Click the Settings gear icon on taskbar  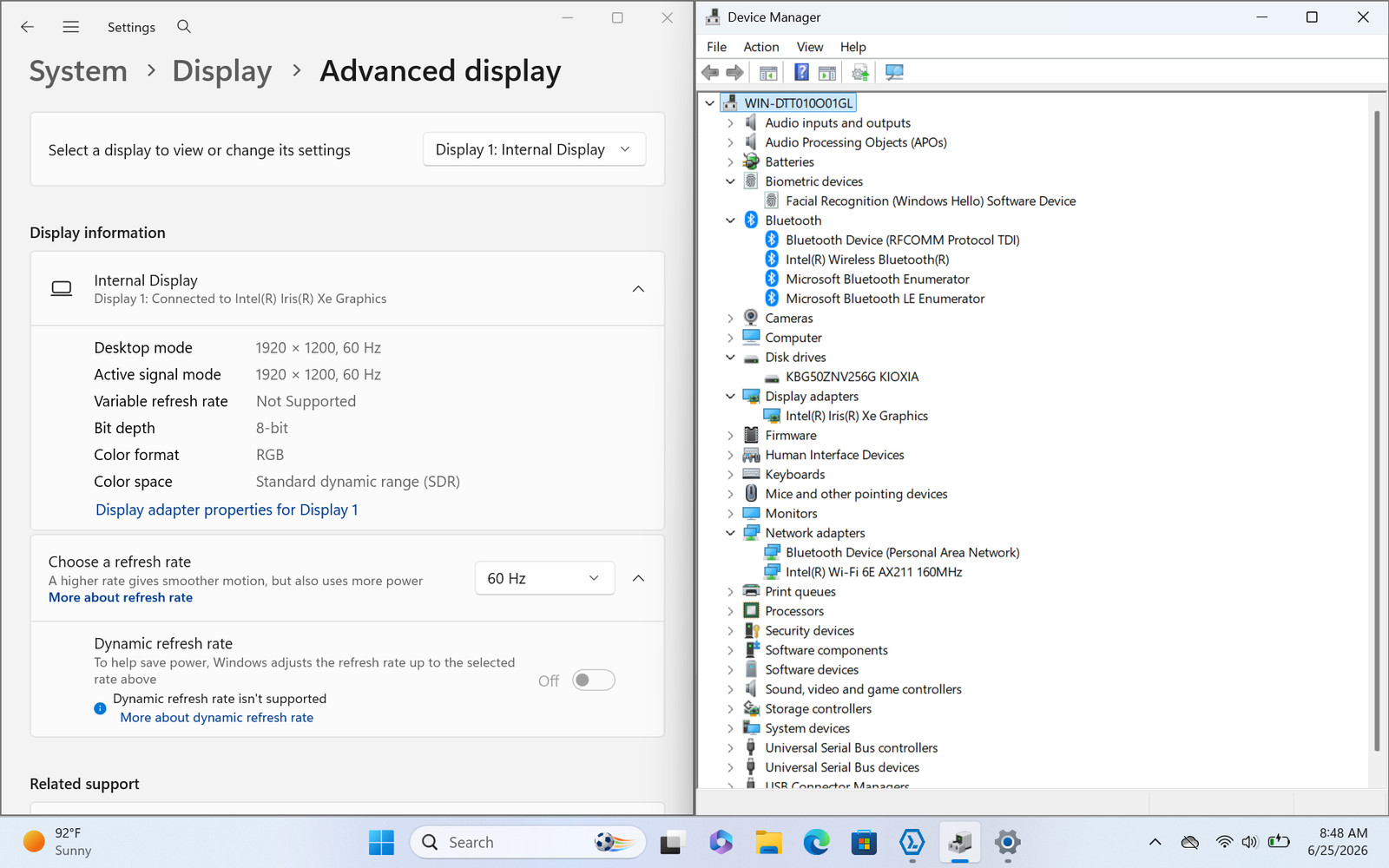1007,842
